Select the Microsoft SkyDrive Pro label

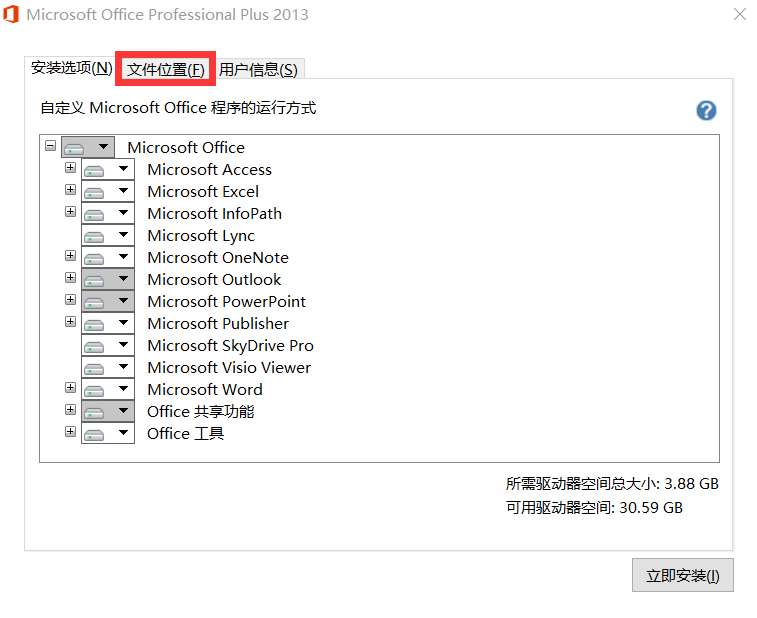230,345
